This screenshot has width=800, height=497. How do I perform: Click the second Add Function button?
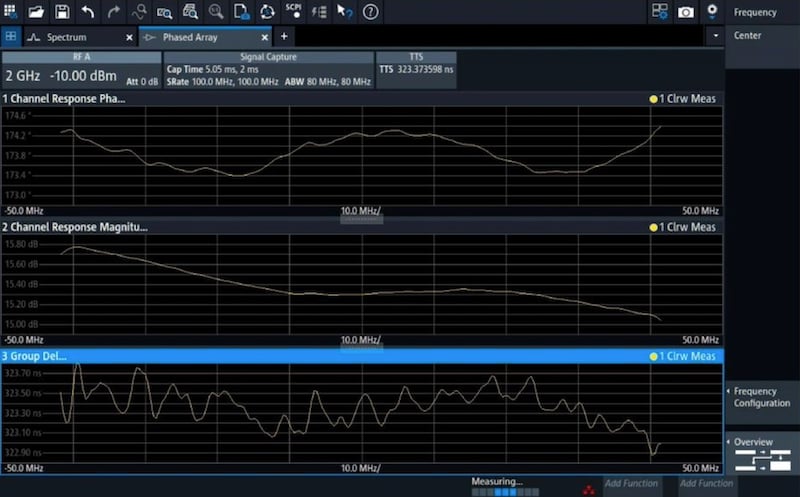[706, 483]
